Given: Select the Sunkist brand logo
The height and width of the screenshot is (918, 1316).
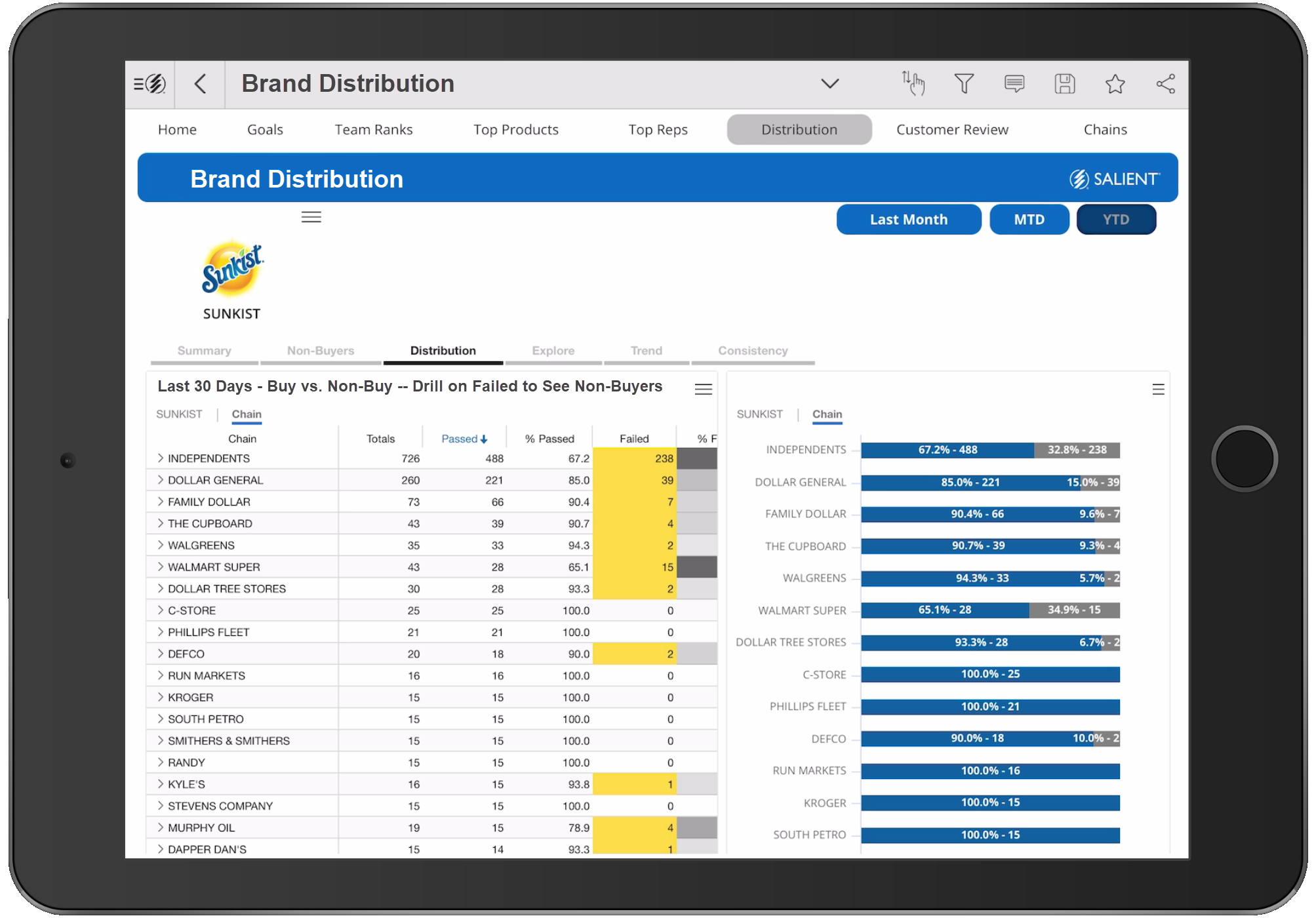Looking at the screenshot, I should coord(232,270).
